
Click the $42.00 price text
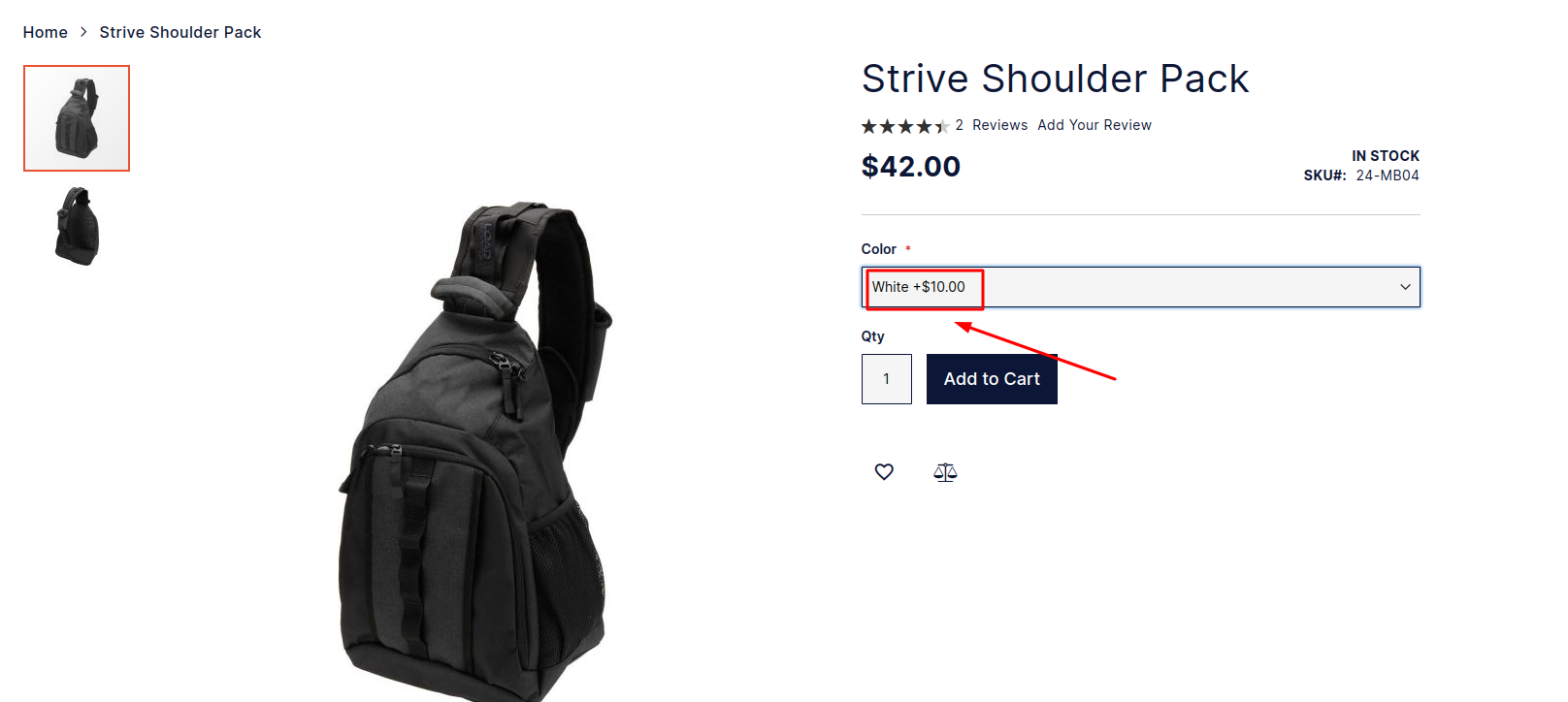coord(911,167)
